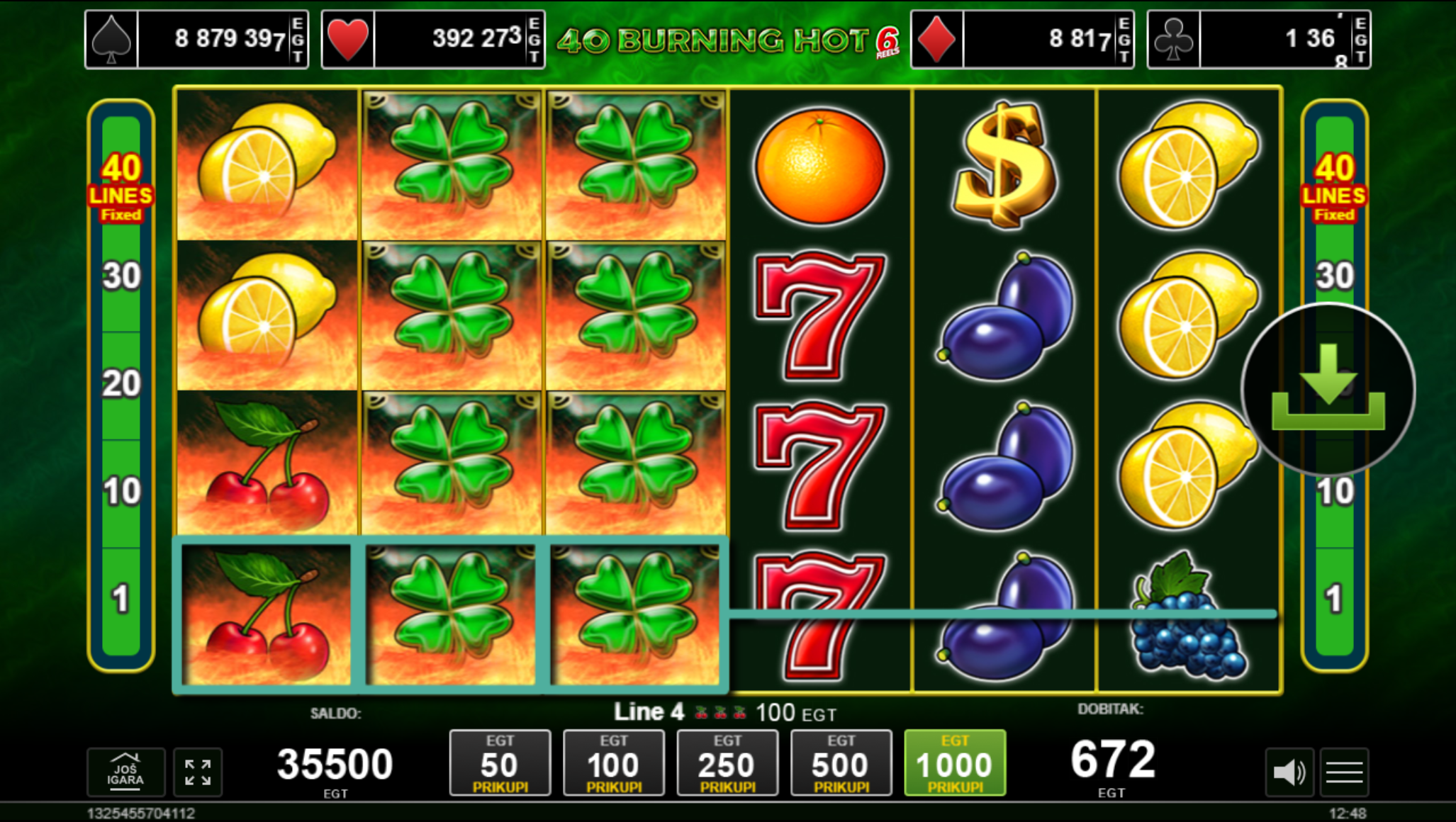The width and height of the screenshot is (1456, 822).
Task: Select the 100 EGT Prikupi bet
Action: pyautogui.click(x=614, y=762)
